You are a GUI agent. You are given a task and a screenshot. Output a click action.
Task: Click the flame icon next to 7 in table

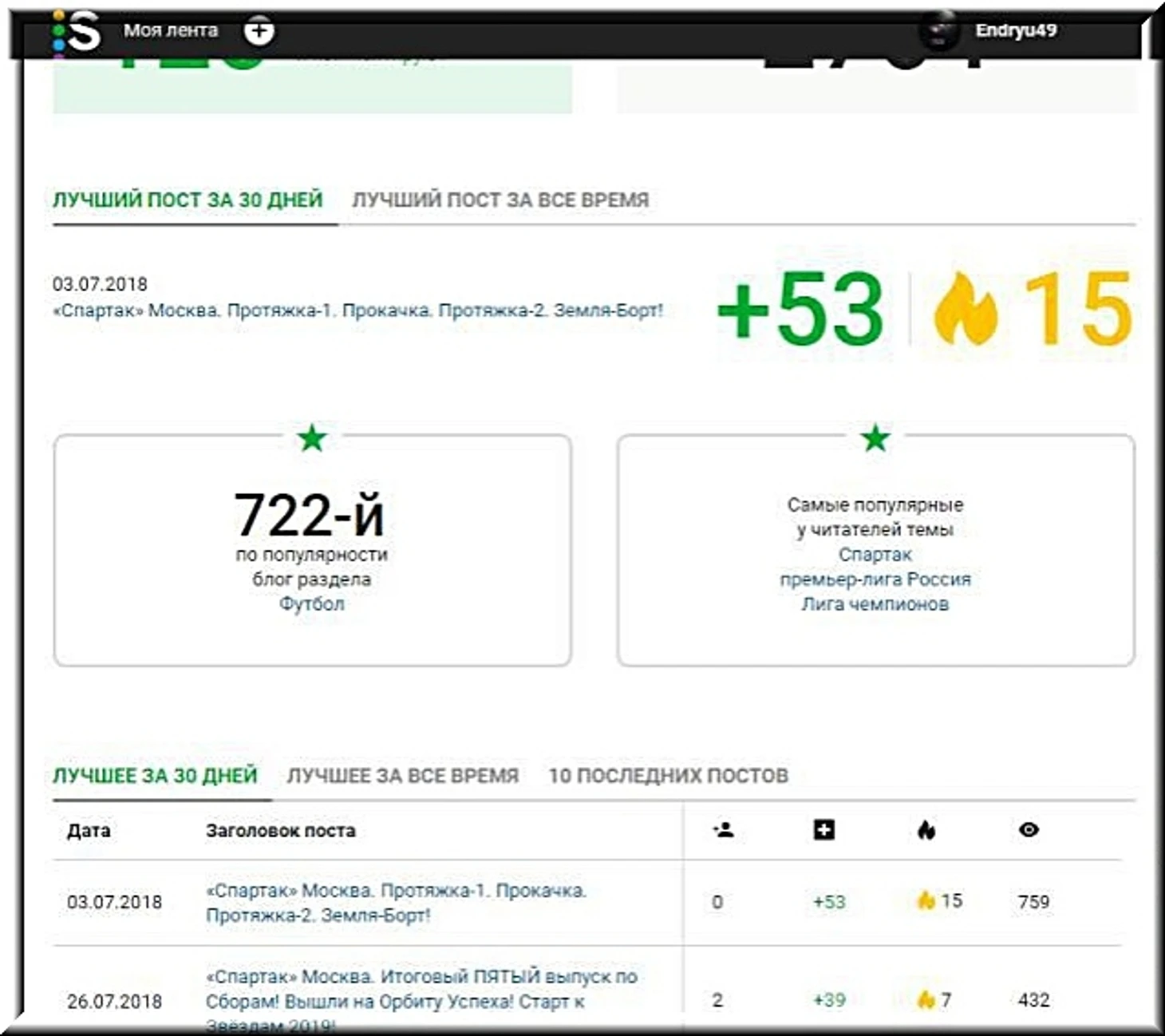pyautogui.click(x=926, y=999)
